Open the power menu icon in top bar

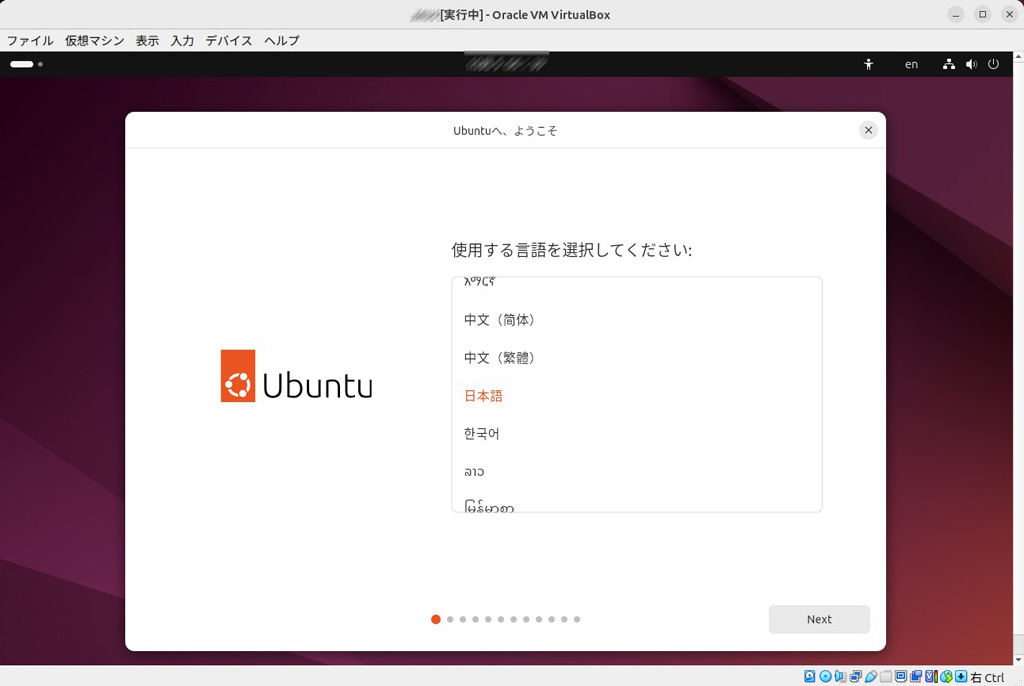click(993, 64)
